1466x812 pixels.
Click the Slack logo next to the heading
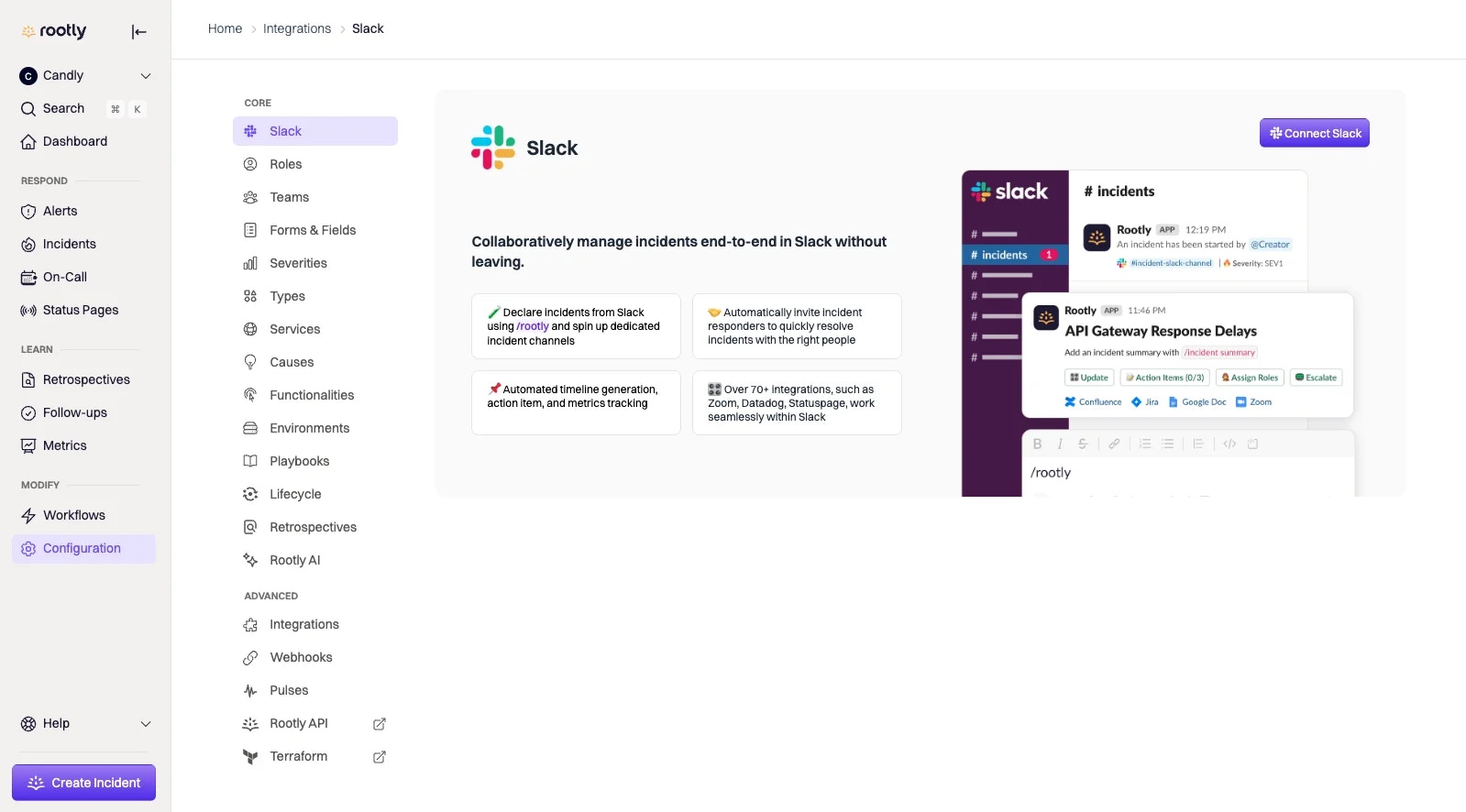pos(493,148)
